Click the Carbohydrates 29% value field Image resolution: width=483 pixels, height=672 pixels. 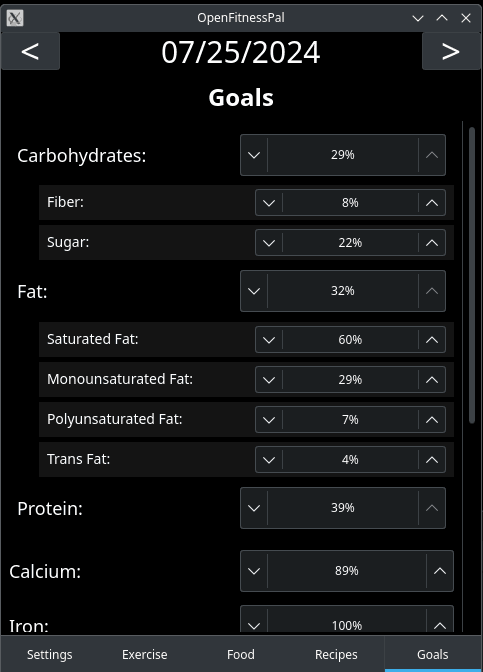(x=343, y=155)
